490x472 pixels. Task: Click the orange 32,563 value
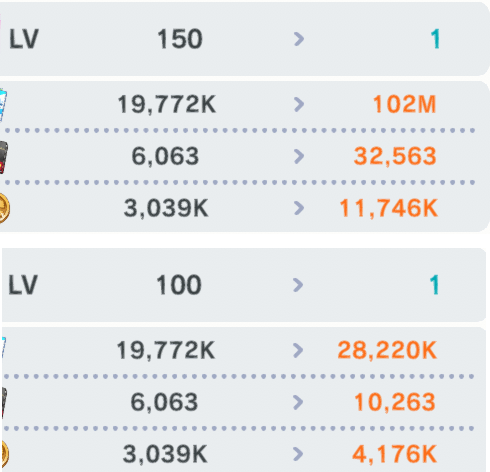395,156
